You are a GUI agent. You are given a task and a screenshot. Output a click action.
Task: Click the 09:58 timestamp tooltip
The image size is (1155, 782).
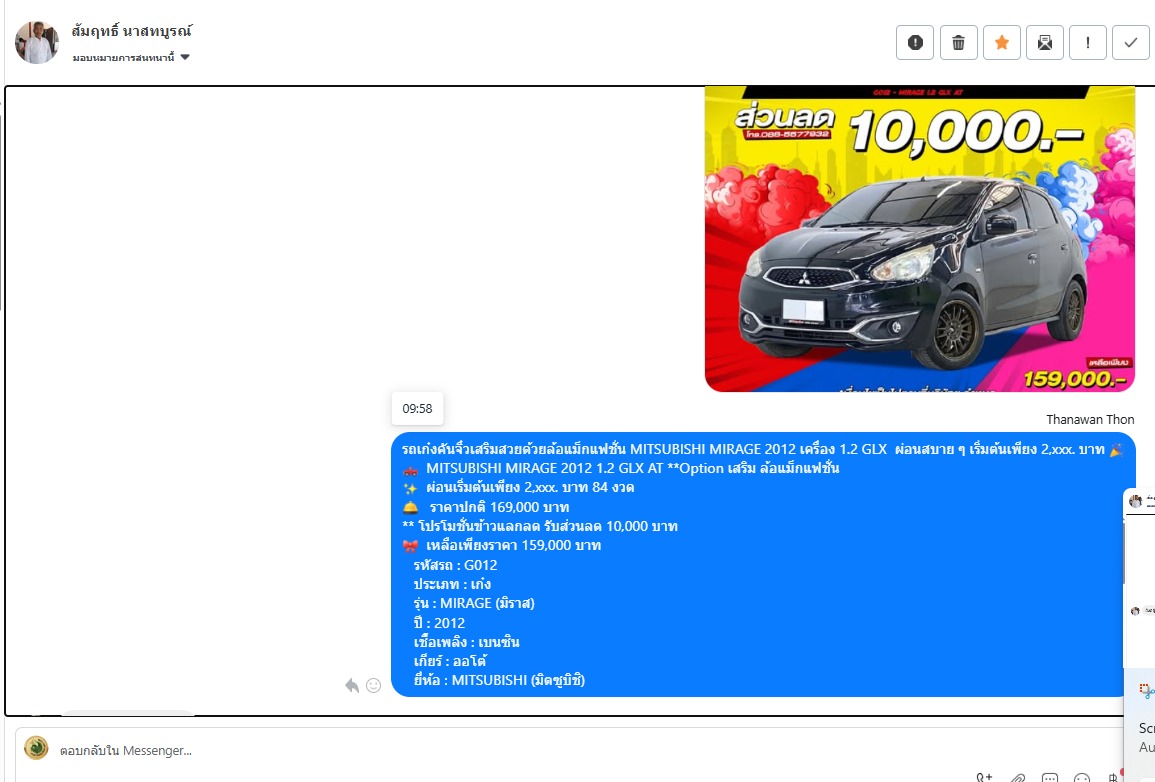(417, 409)
